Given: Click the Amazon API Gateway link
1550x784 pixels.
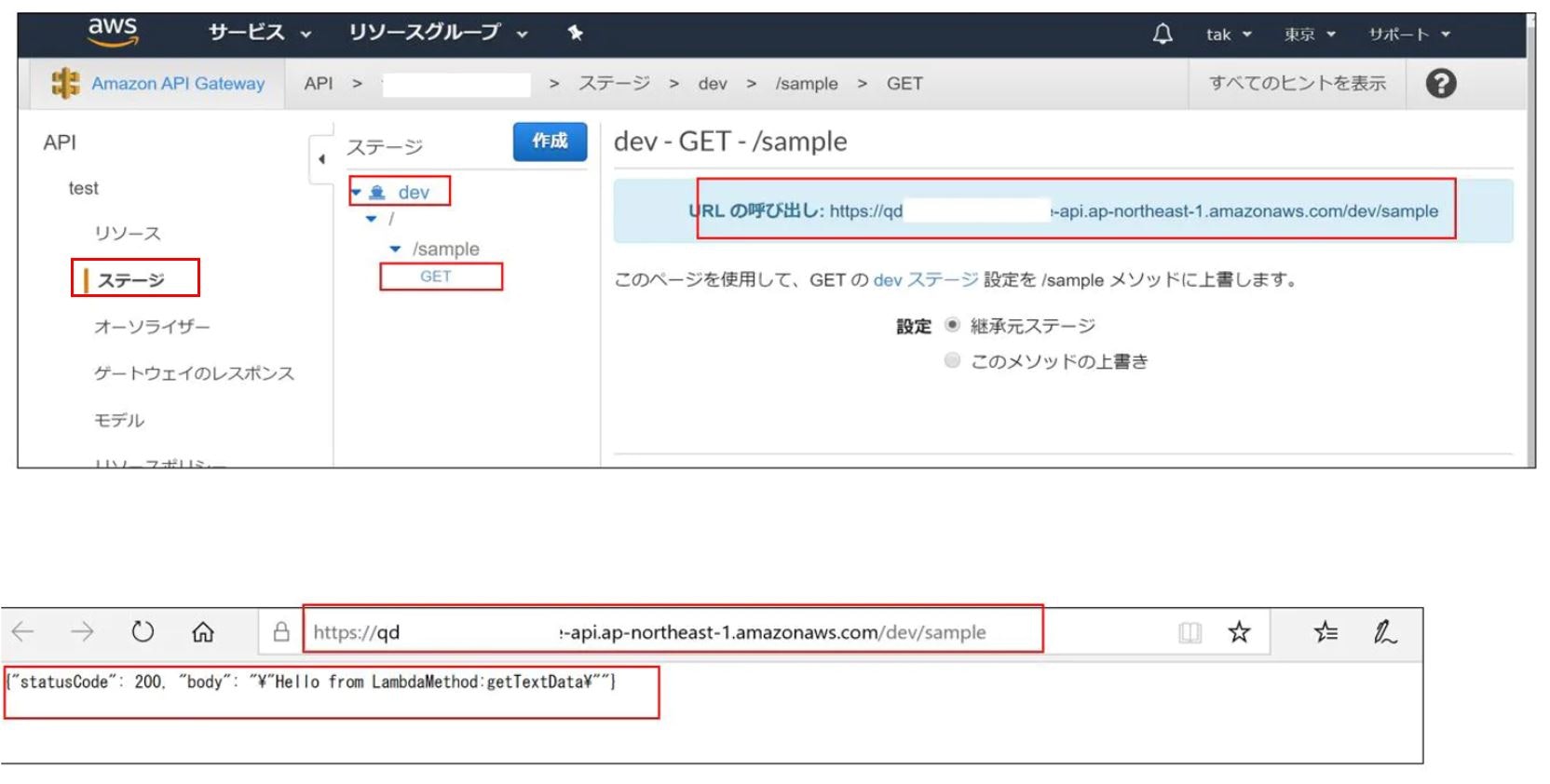Looking at the screenshot, I should point(178,83).
